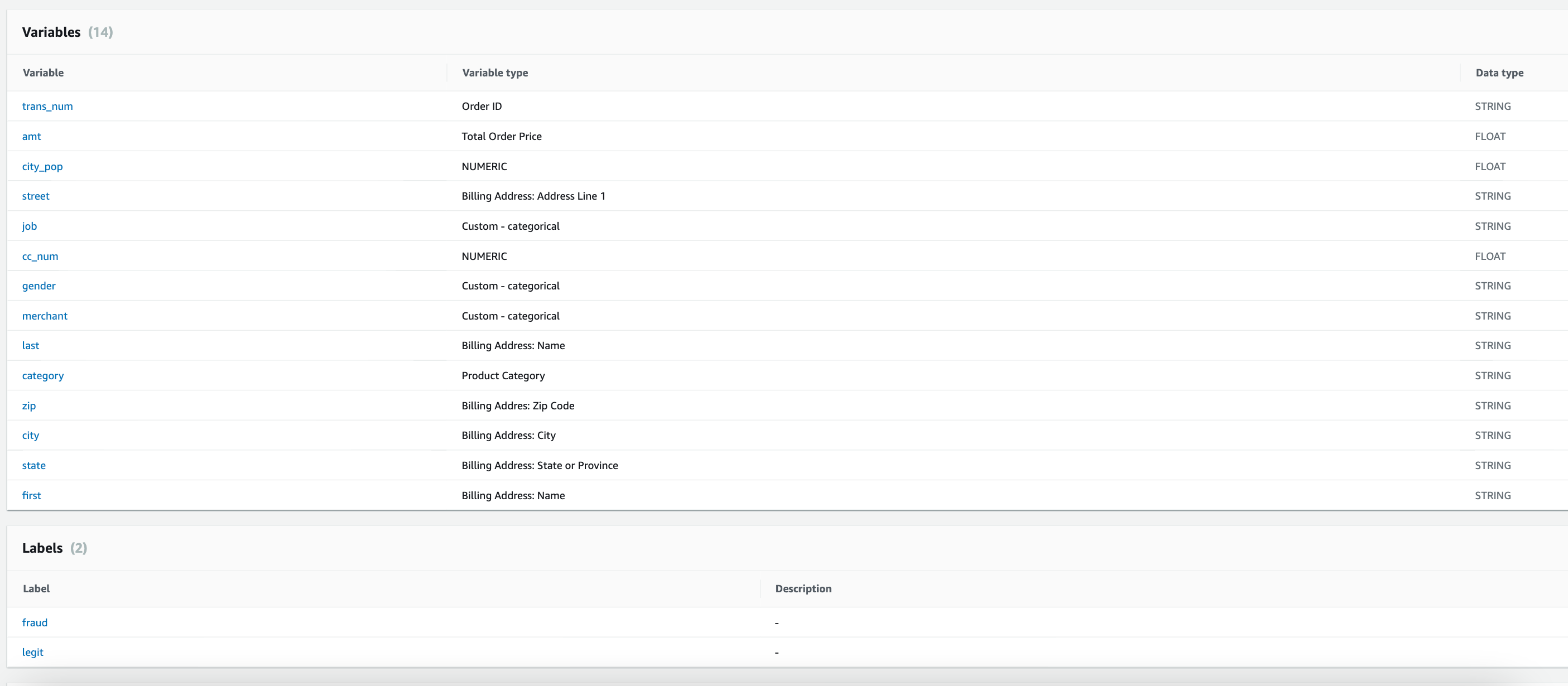Open the trans_num variable link

pyautogui.click(x=47, y=107)
